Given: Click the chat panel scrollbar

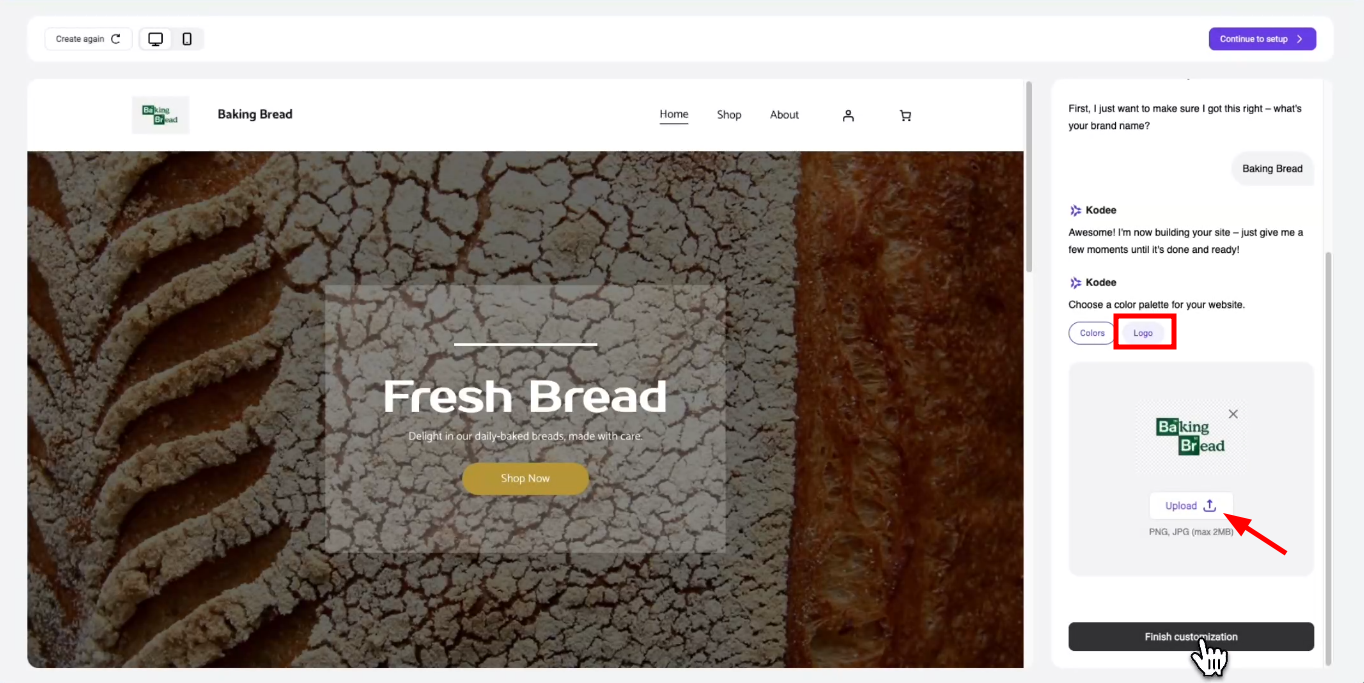Looking at the screenshot, I should click(x=1328, y=458).
